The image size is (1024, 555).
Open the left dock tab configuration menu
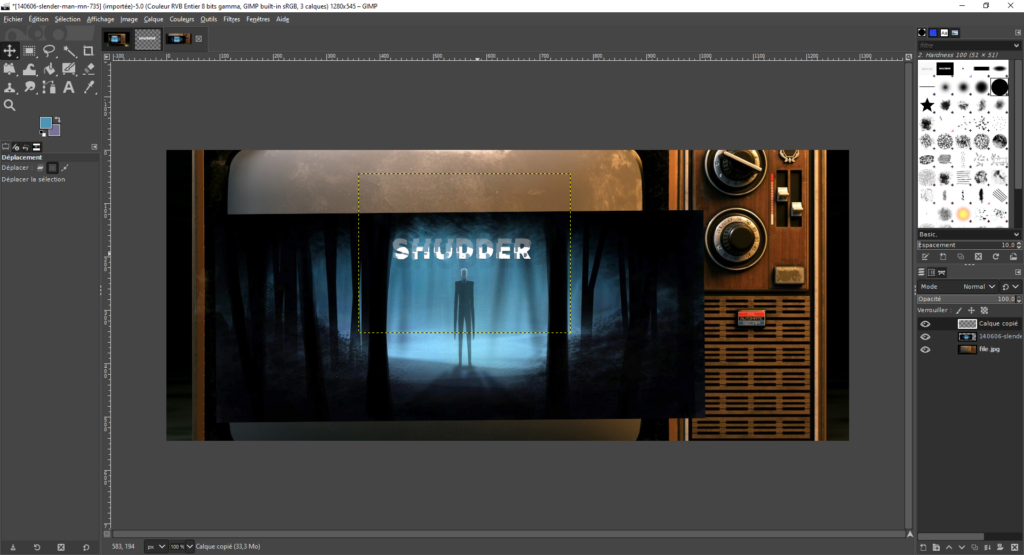click(x=94, y=147)
